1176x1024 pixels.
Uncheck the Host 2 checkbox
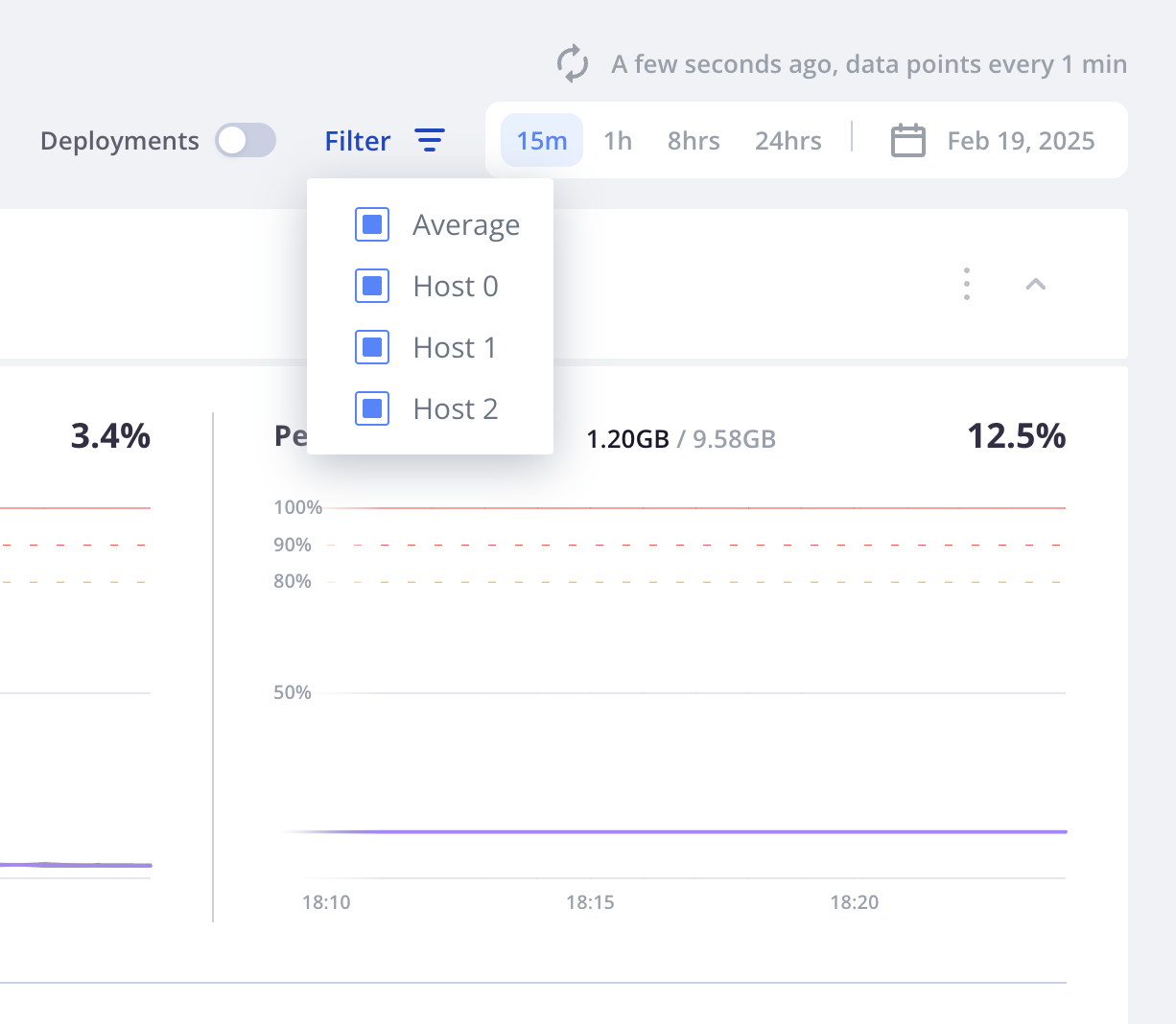[x=372, y=408]
